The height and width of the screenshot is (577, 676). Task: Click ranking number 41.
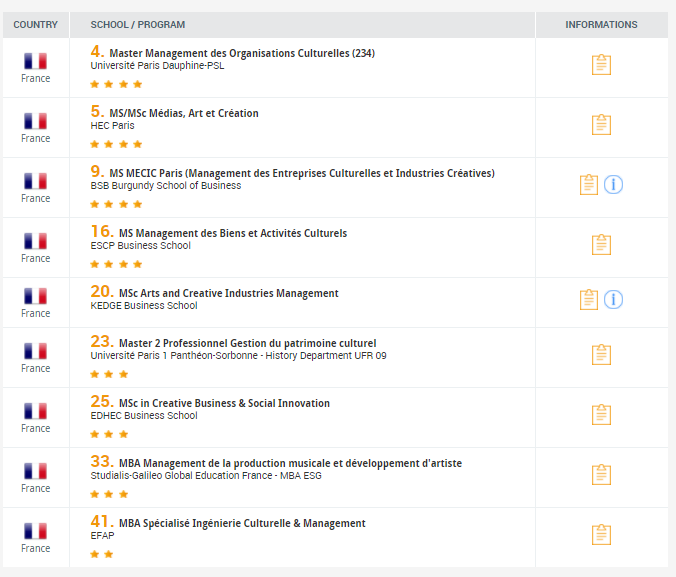tap(102, 521)
